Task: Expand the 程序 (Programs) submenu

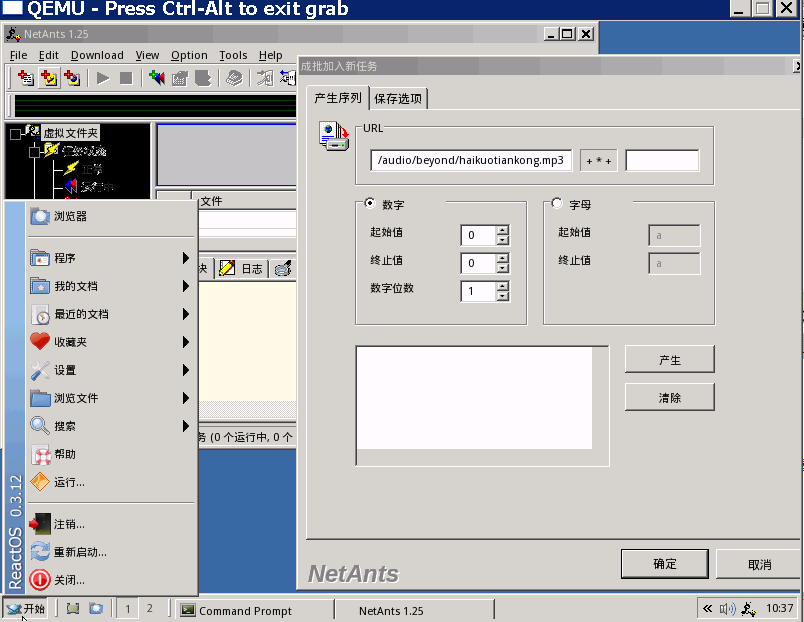Action: click(112, 258)
